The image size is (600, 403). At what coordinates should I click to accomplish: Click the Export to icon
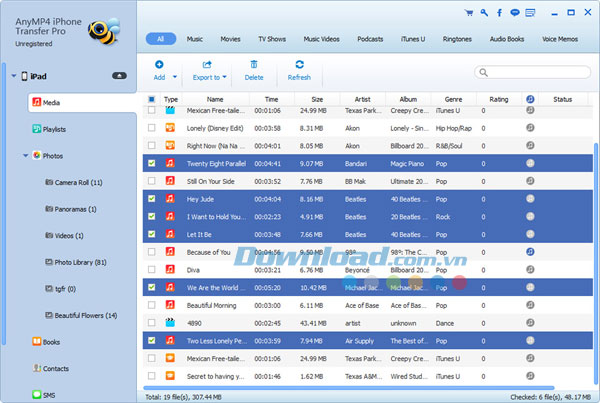pyautogui.click(x=207, y=65)
